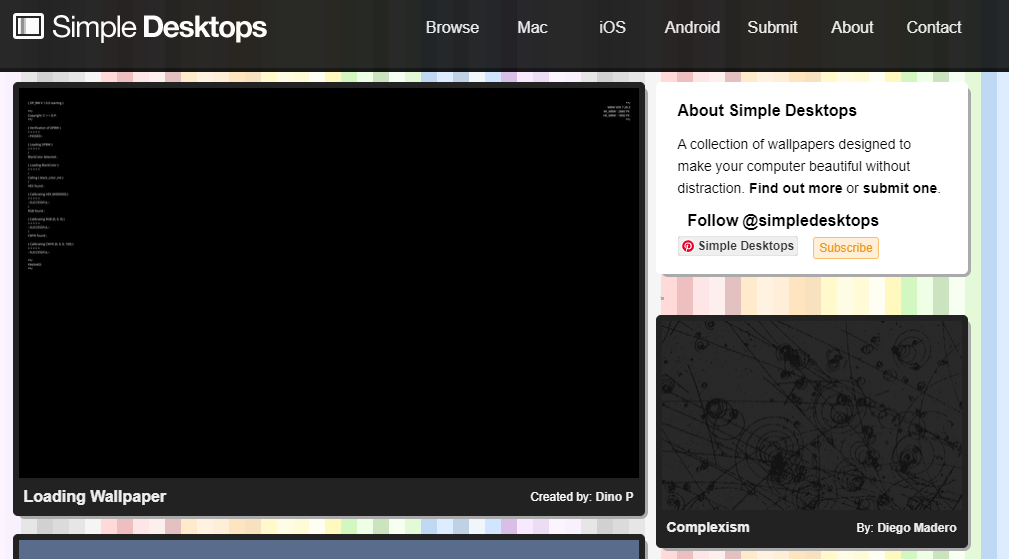The image size is (1009, 559).
Task: Click the Complexism title link
Action: tap(707, 528)
